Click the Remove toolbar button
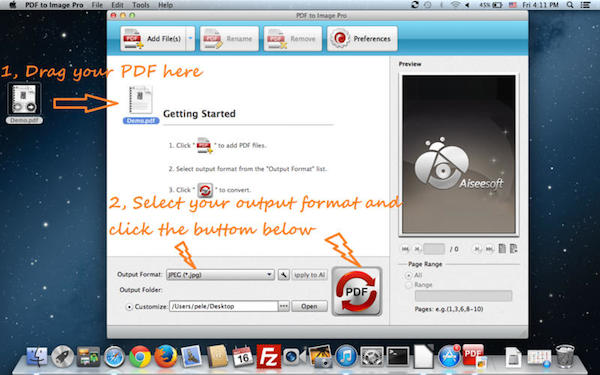Screen dimensions: 600x375 pyautogui.click(x=292, y=39)
